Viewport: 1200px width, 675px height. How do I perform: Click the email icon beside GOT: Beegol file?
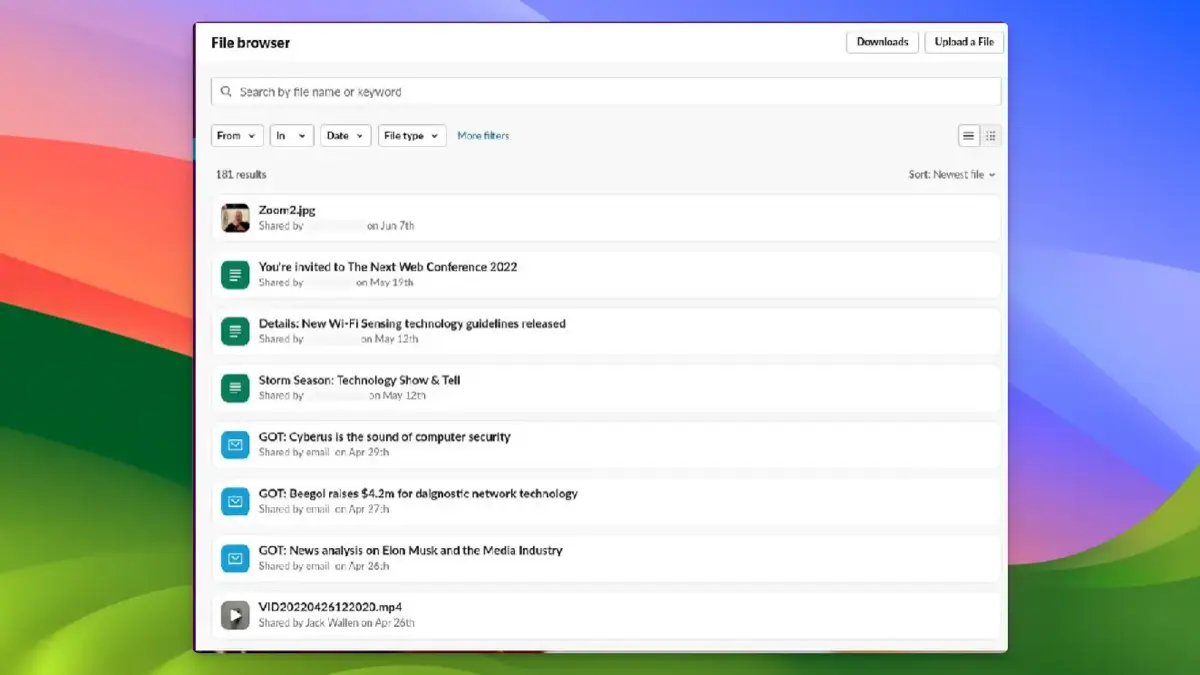click(x=235, y=501)
